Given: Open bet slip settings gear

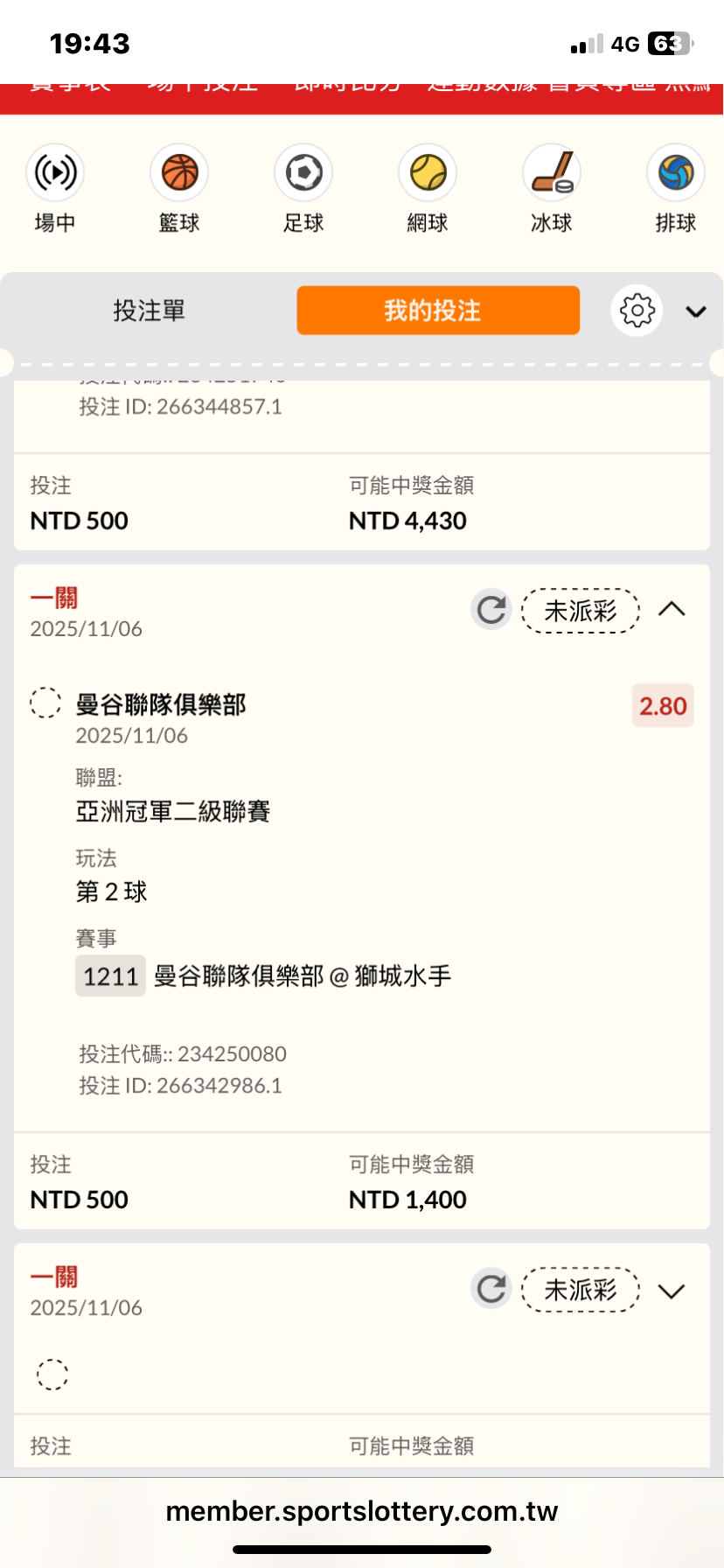Looking at the screenshot, I should pos(637,311).
